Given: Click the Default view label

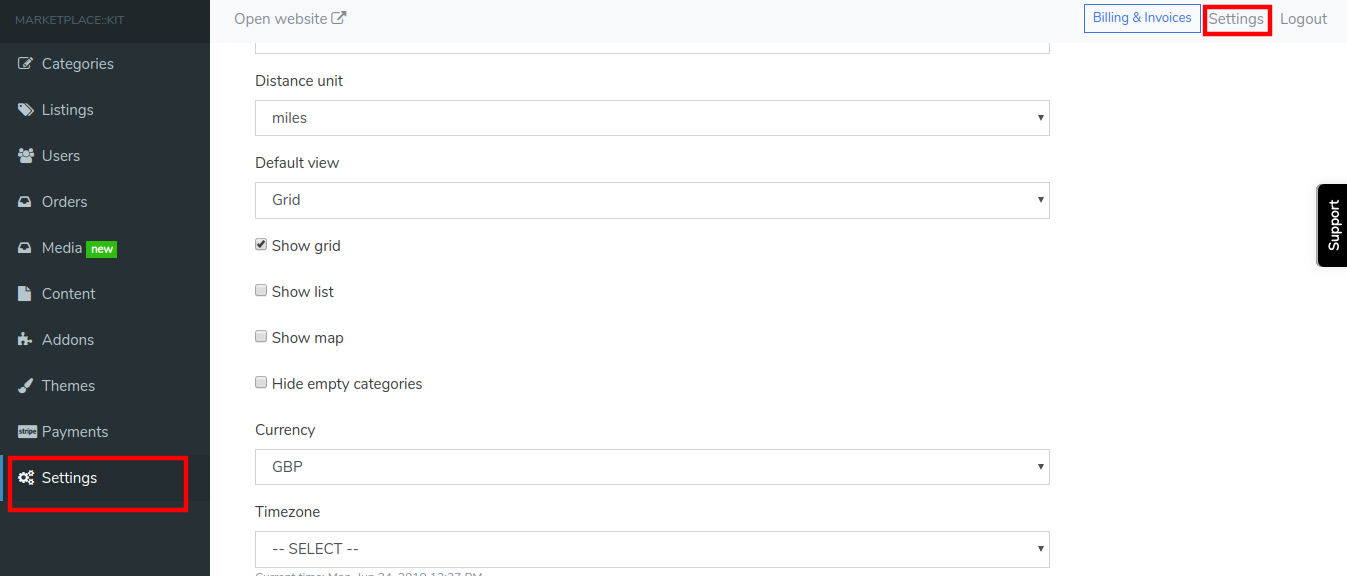Looking at the screenshot, I should point(297,163).
